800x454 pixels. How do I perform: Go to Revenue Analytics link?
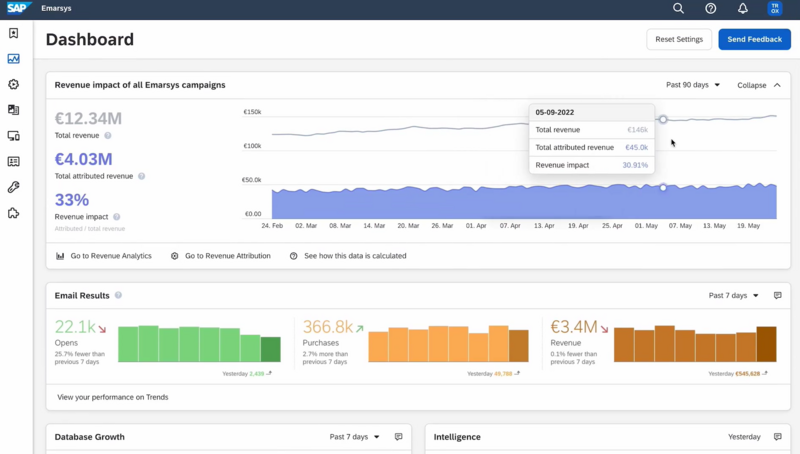[104, 256]
